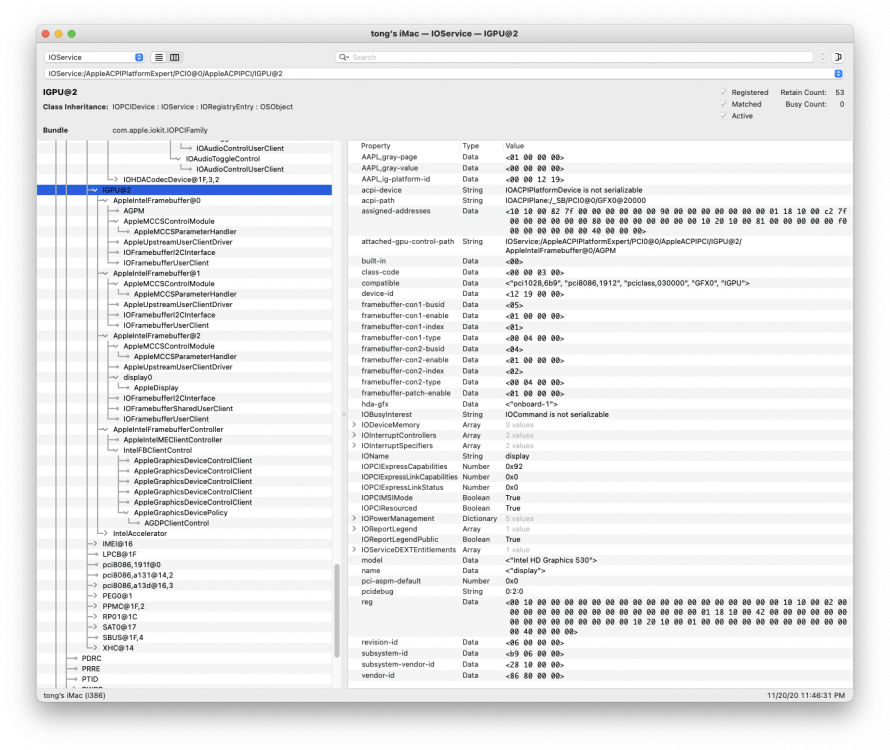Expand the IOInterruptControllers property

click(355, 435)
